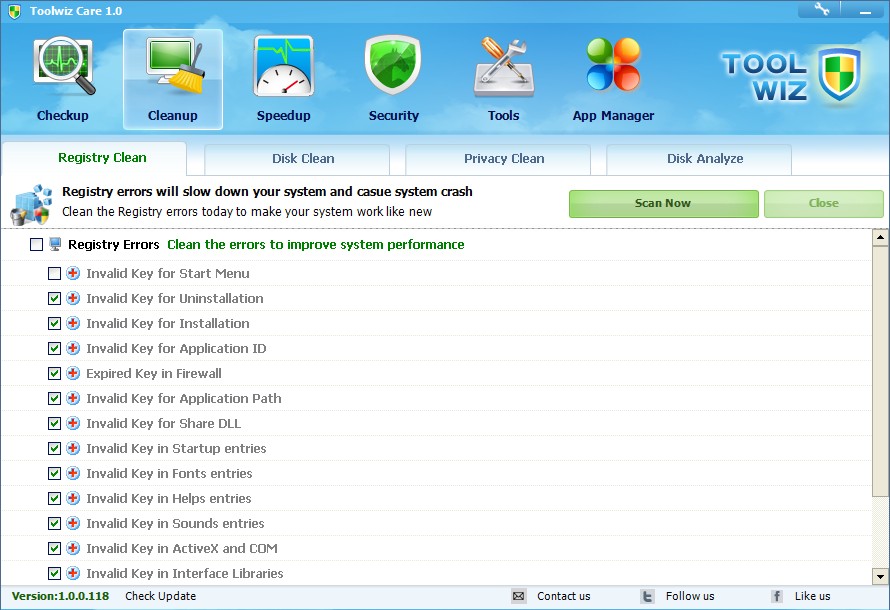
Task: Click the wrench settings icon in title bar
Action: click(821, 9)
